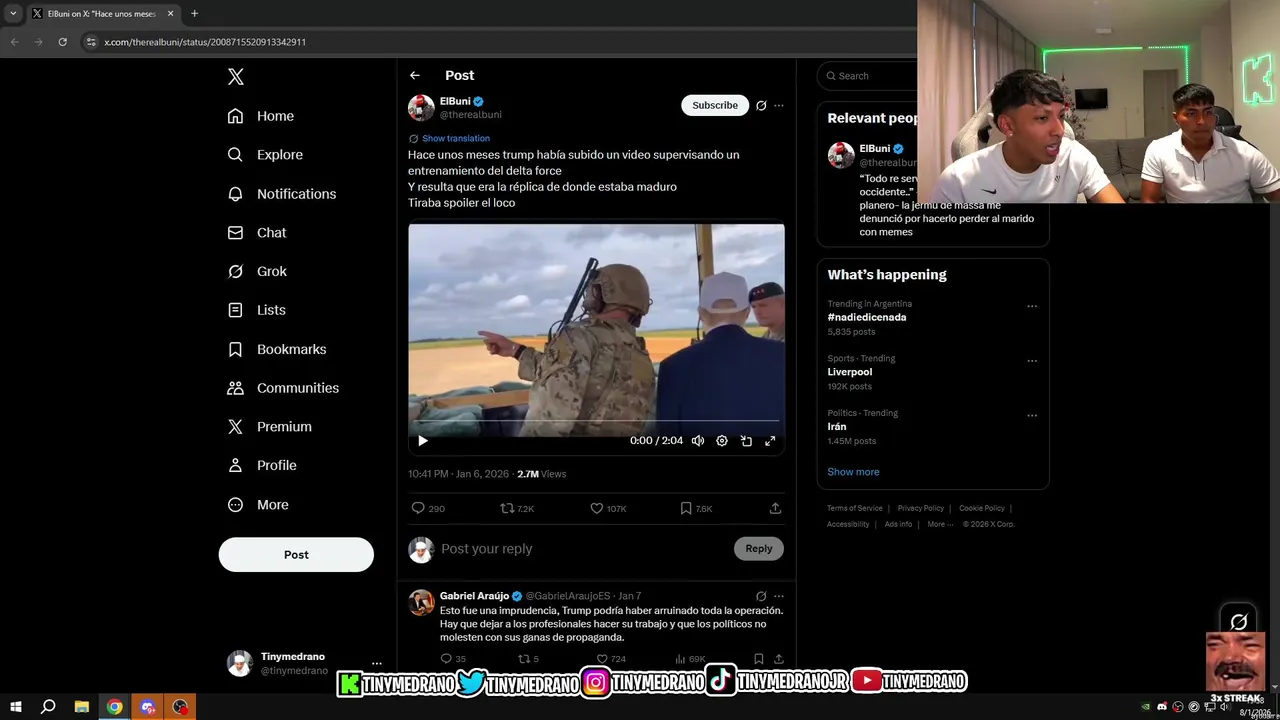Play the video in the post
Viewport: 1280px width, 720px height.
coord(423,441)
